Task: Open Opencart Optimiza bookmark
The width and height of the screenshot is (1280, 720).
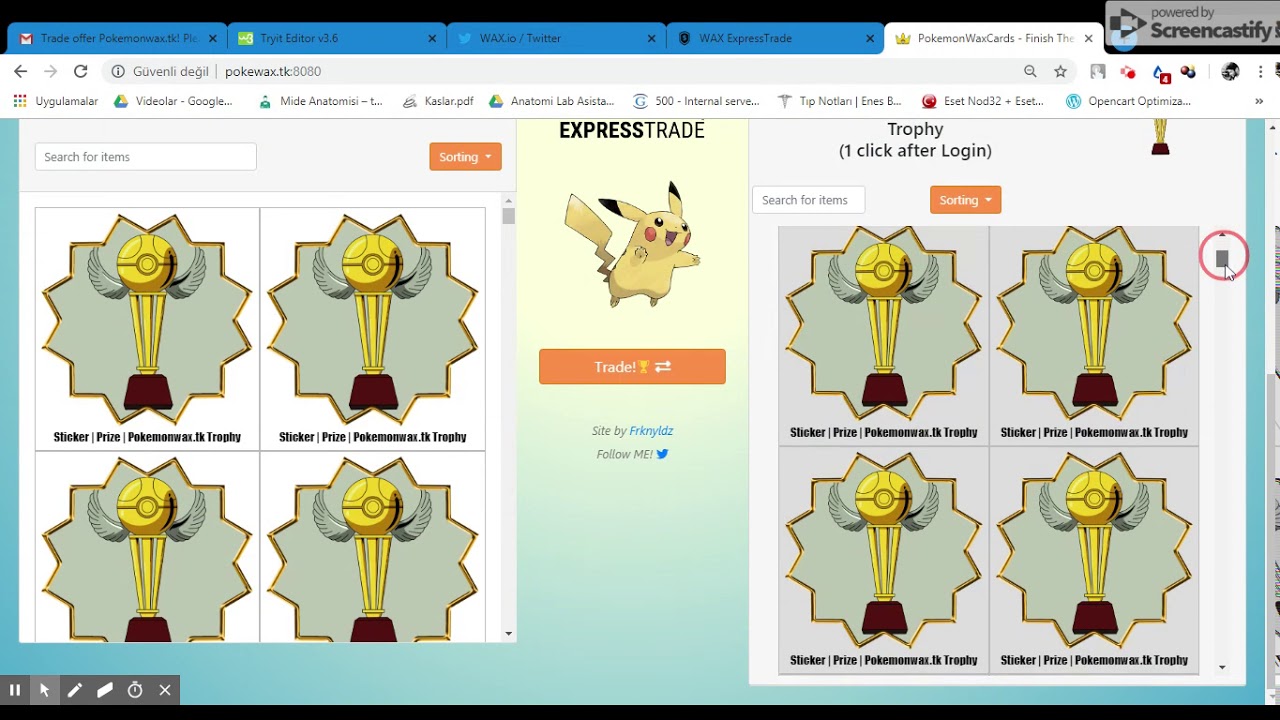Action: point(1128,101)
